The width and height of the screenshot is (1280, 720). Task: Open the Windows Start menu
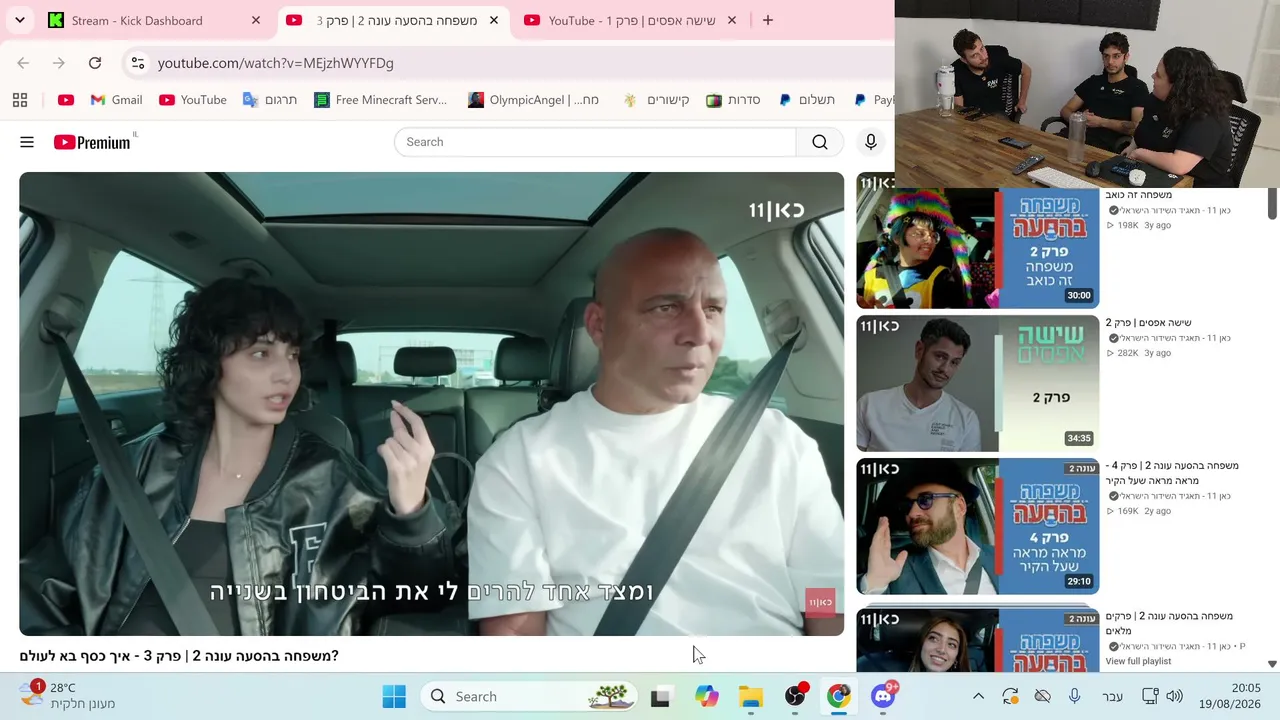click(x=394, y=697)
